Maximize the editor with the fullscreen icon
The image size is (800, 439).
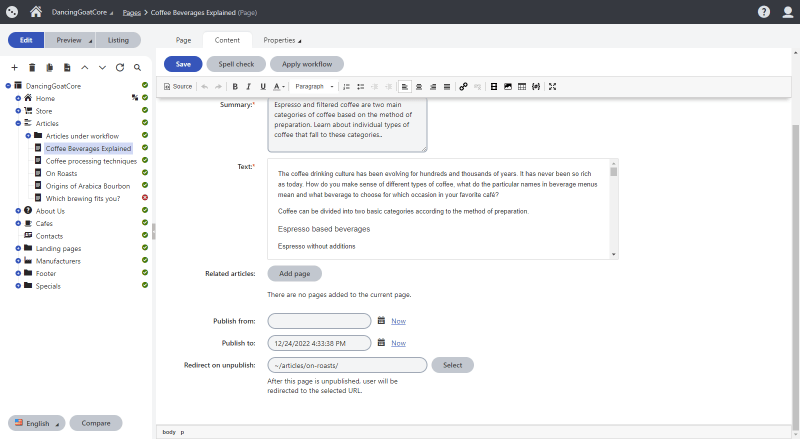(x=553, y=87)
